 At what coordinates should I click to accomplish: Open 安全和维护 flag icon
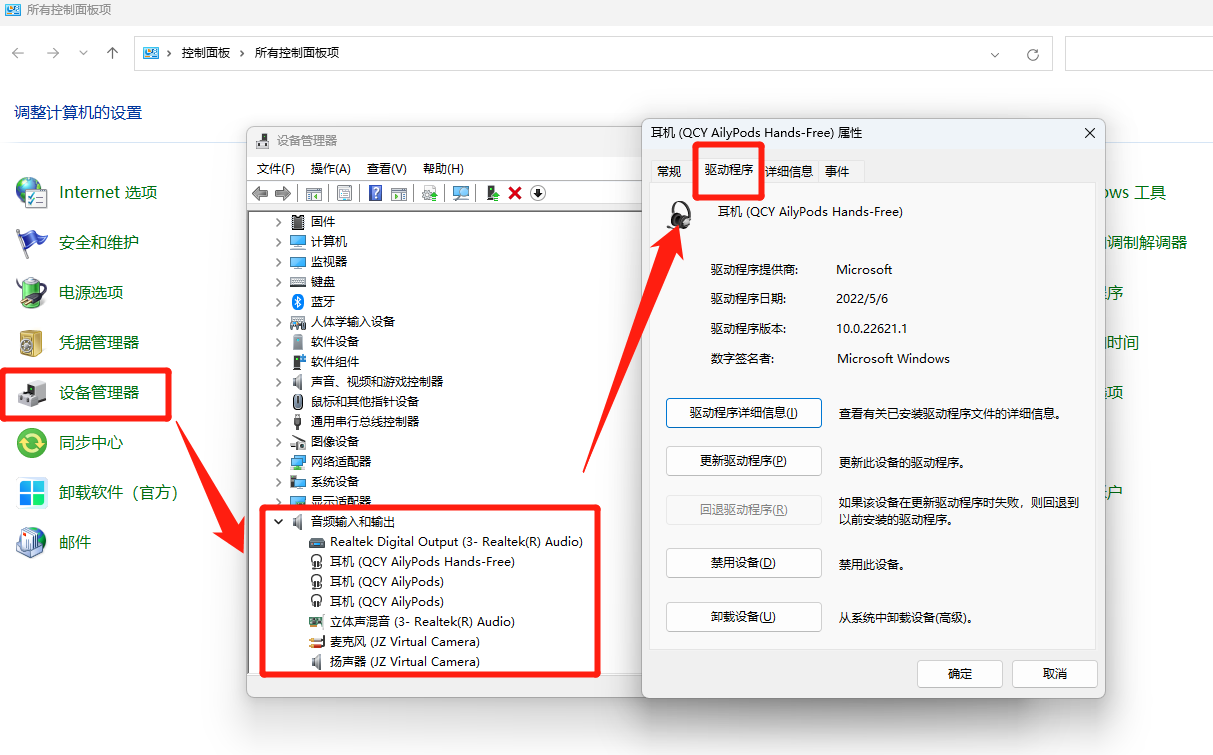[x=32, y=242]
